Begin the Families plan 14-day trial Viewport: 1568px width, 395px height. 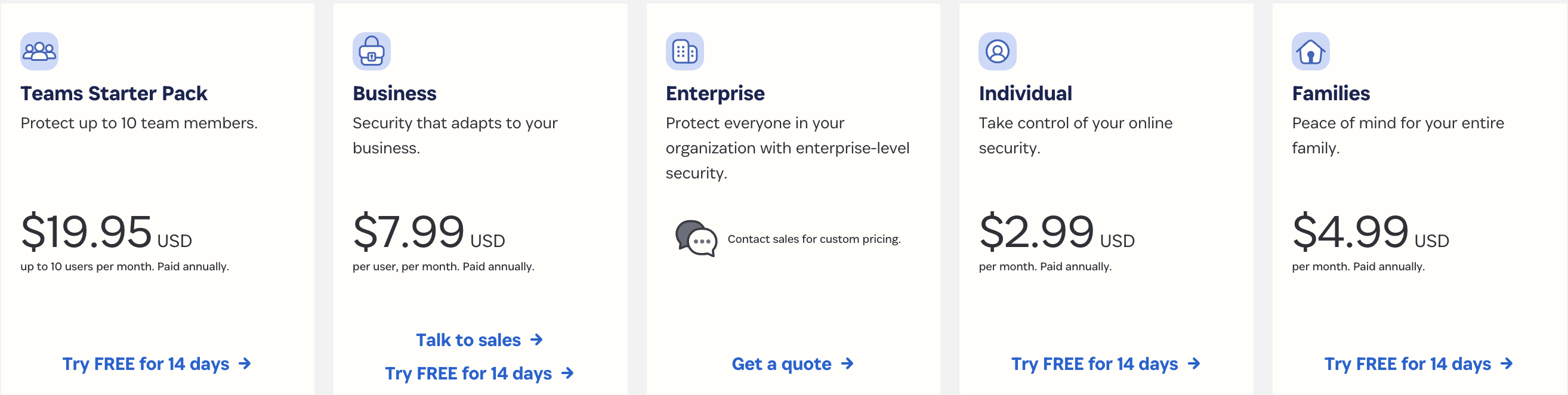click(1406, 364)
